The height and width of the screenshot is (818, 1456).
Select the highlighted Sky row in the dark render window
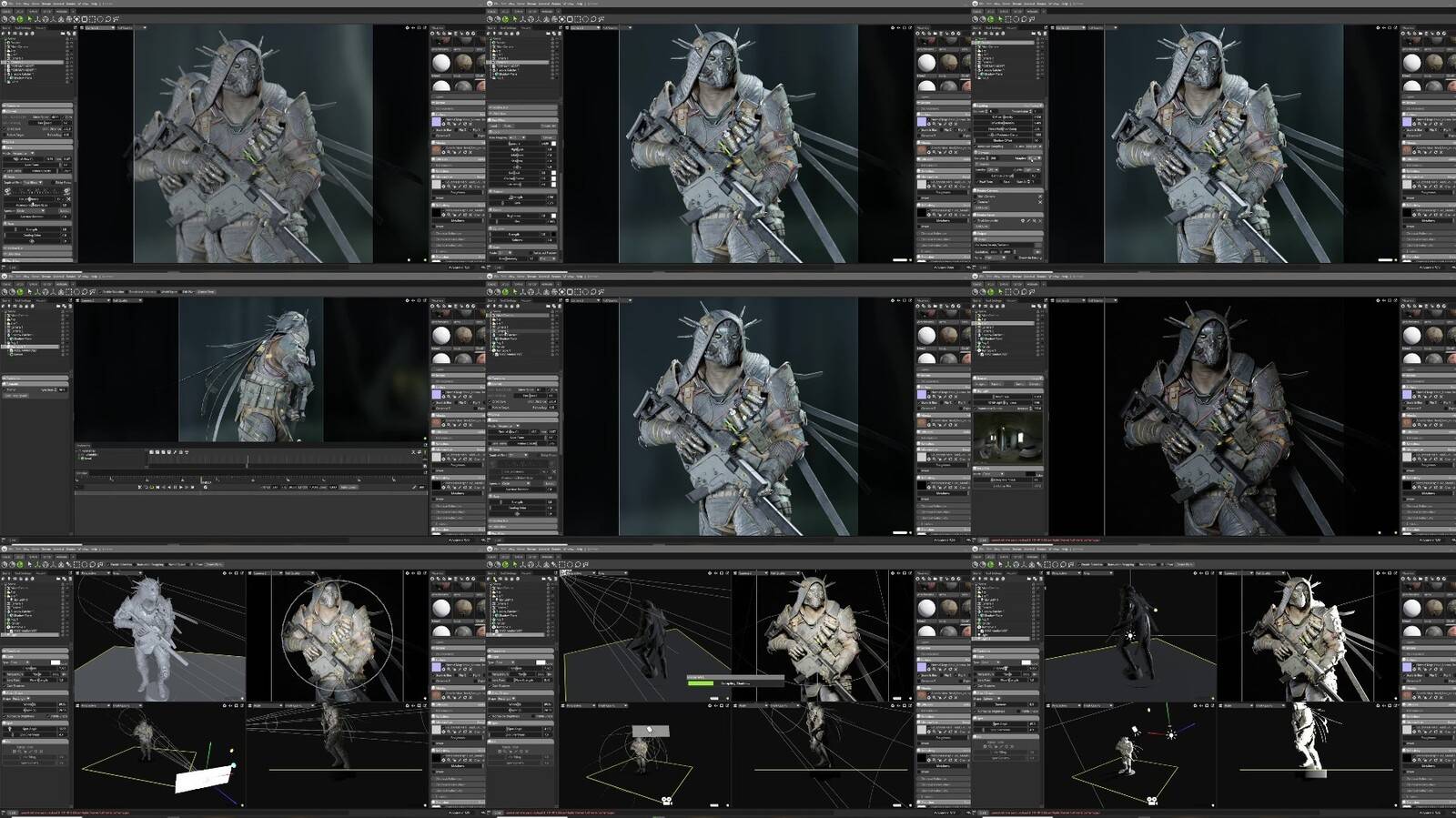[x=1004, y=322]
